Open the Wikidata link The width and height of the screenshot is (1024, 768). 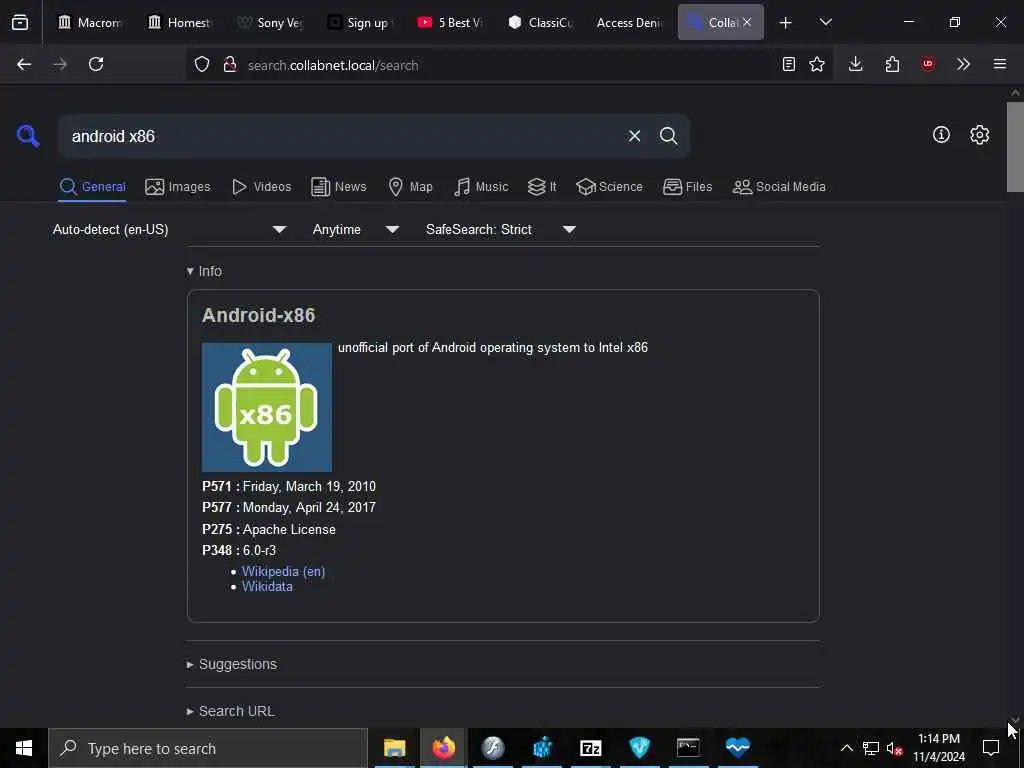coord(267,586)
